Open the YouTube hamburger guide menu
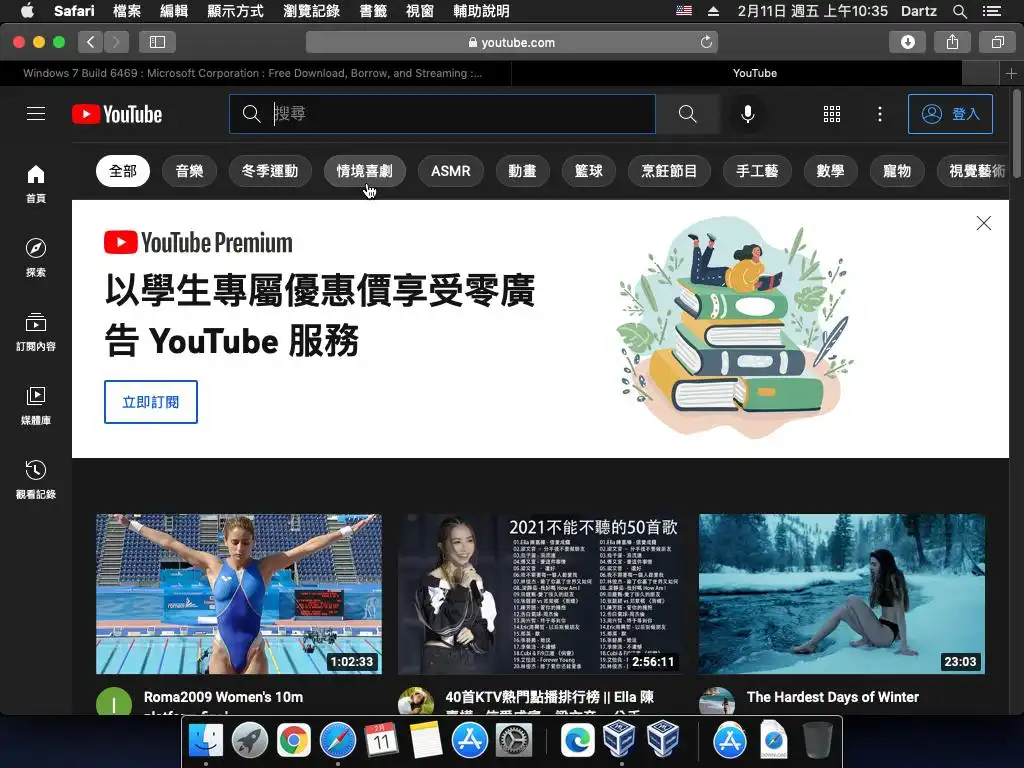Screen dimensions: 1024x768 click(36, 114)
